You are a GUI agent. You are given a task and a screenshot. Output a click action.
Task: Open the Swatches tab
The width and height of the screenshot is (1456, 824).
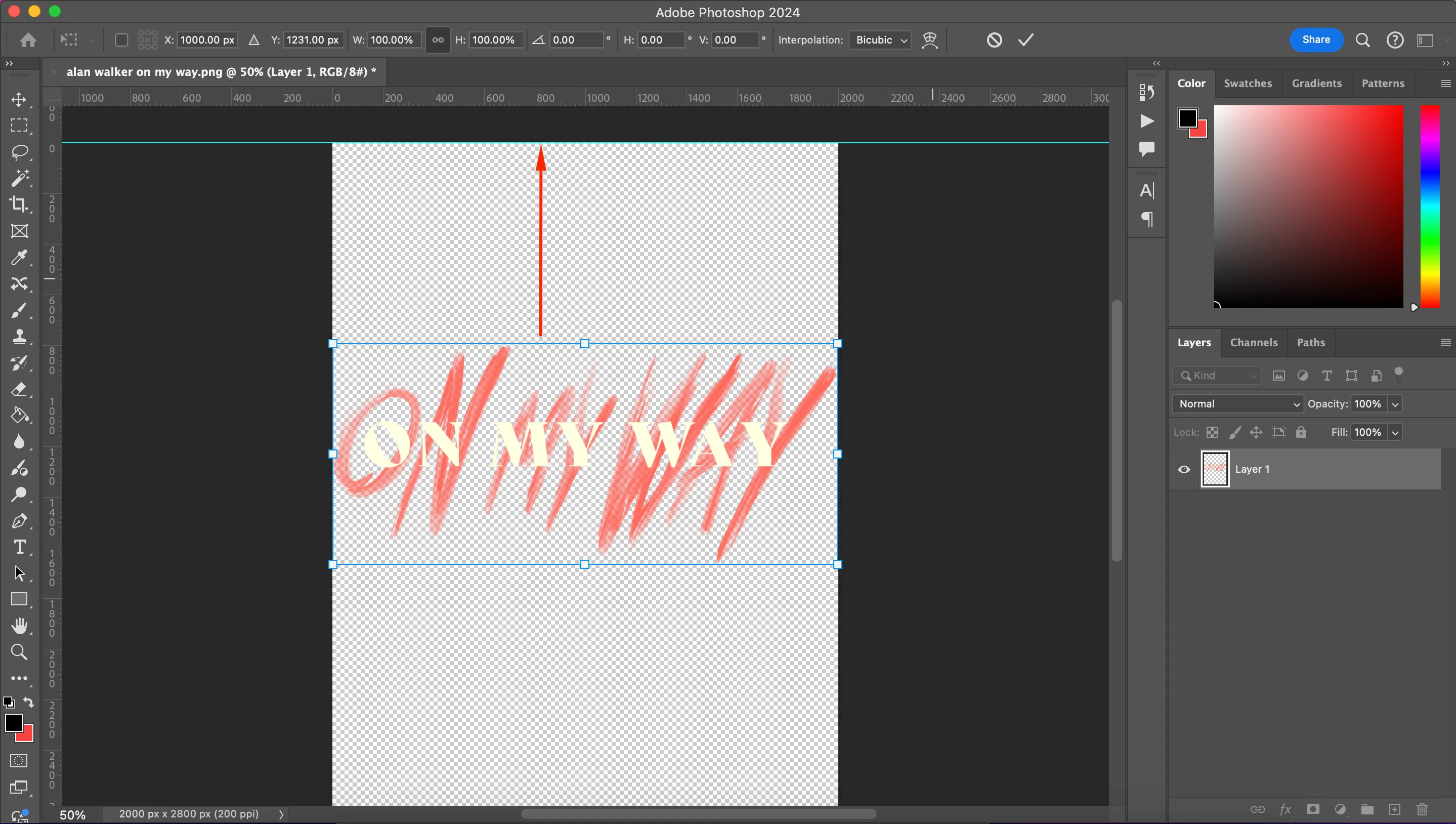[1247, 83]
